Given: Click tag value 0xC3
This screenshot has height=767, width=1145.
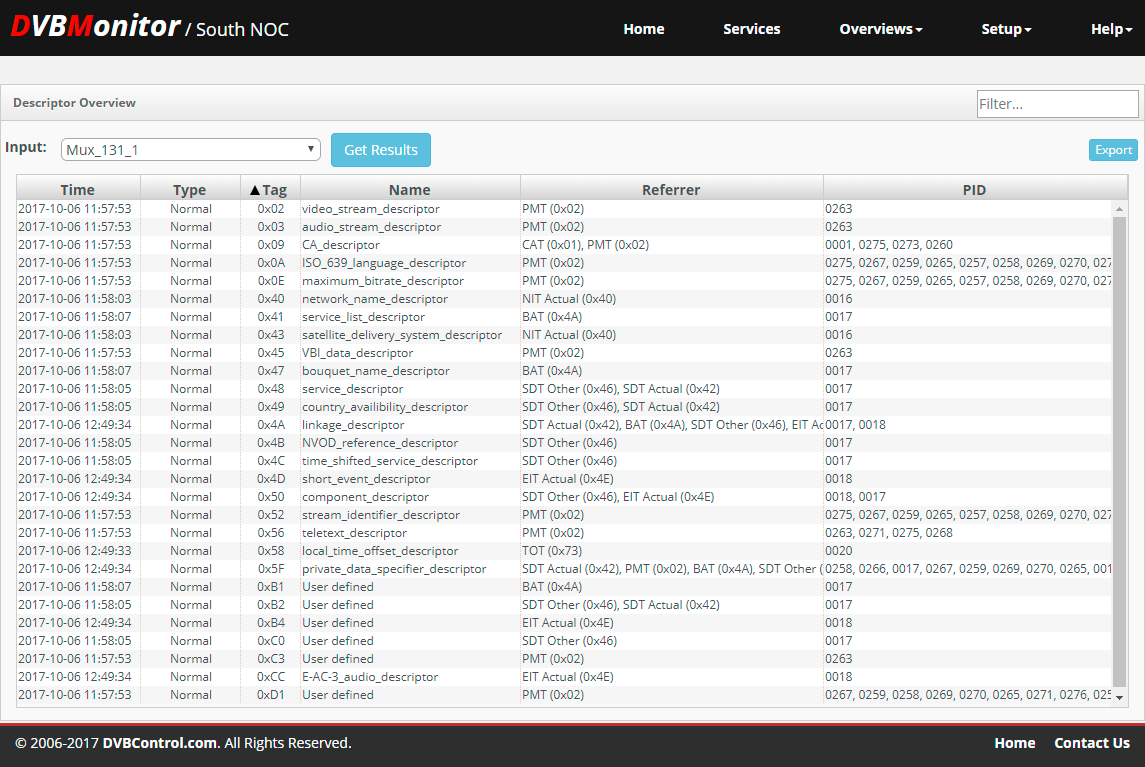Looking at the screenshot, I should coord(270,659).
